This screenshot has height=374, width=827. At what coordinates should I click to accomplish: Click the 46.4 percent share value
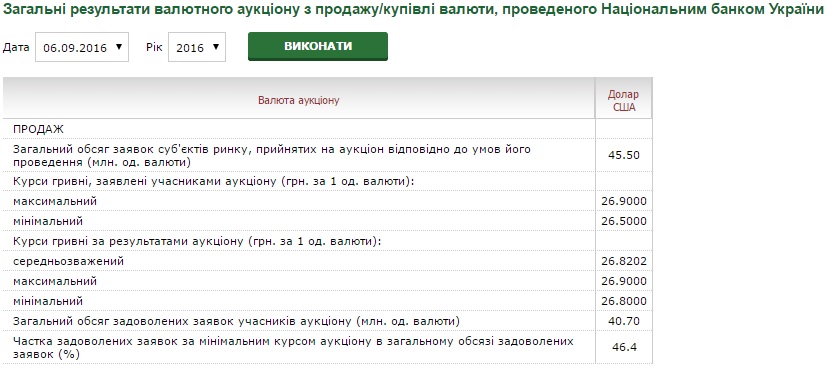(624, 348)
